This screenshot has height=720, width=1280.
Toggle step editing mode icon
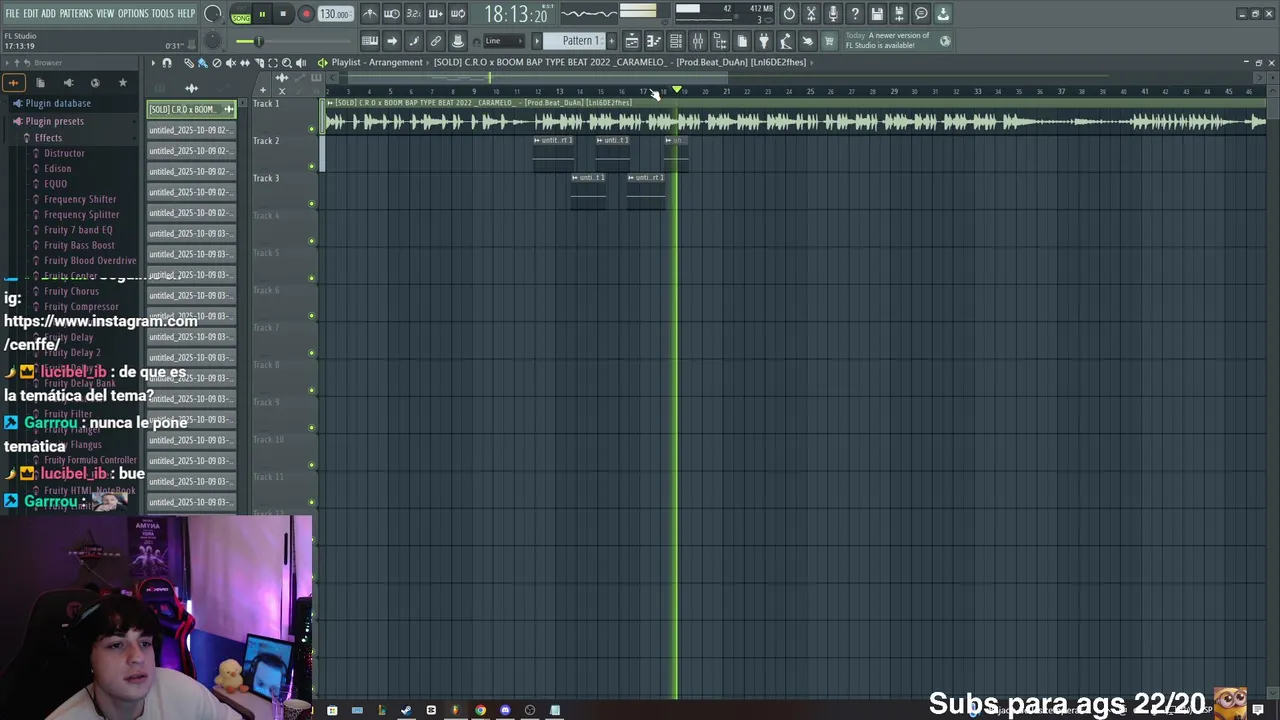coord(414,41)
